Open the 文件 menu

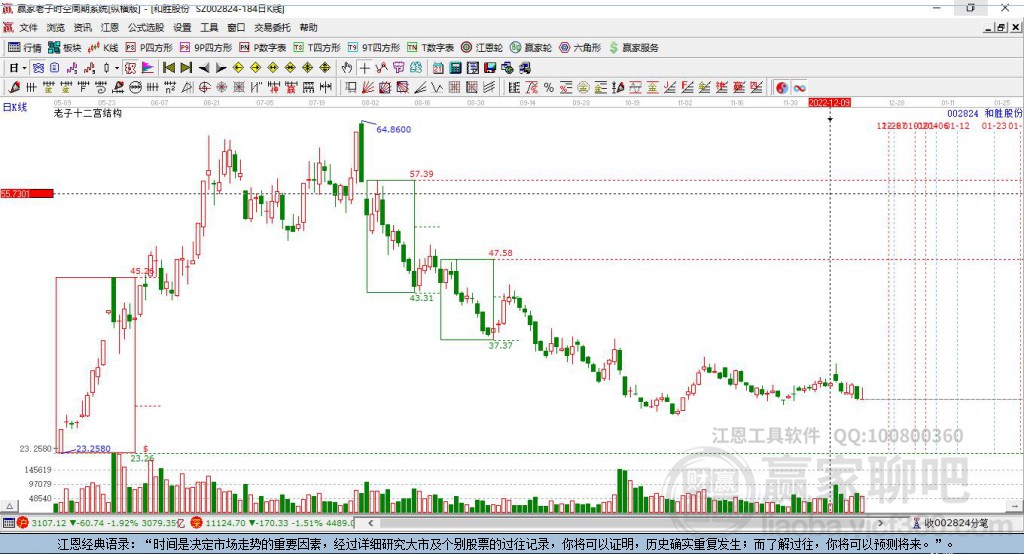coord(29,27)
